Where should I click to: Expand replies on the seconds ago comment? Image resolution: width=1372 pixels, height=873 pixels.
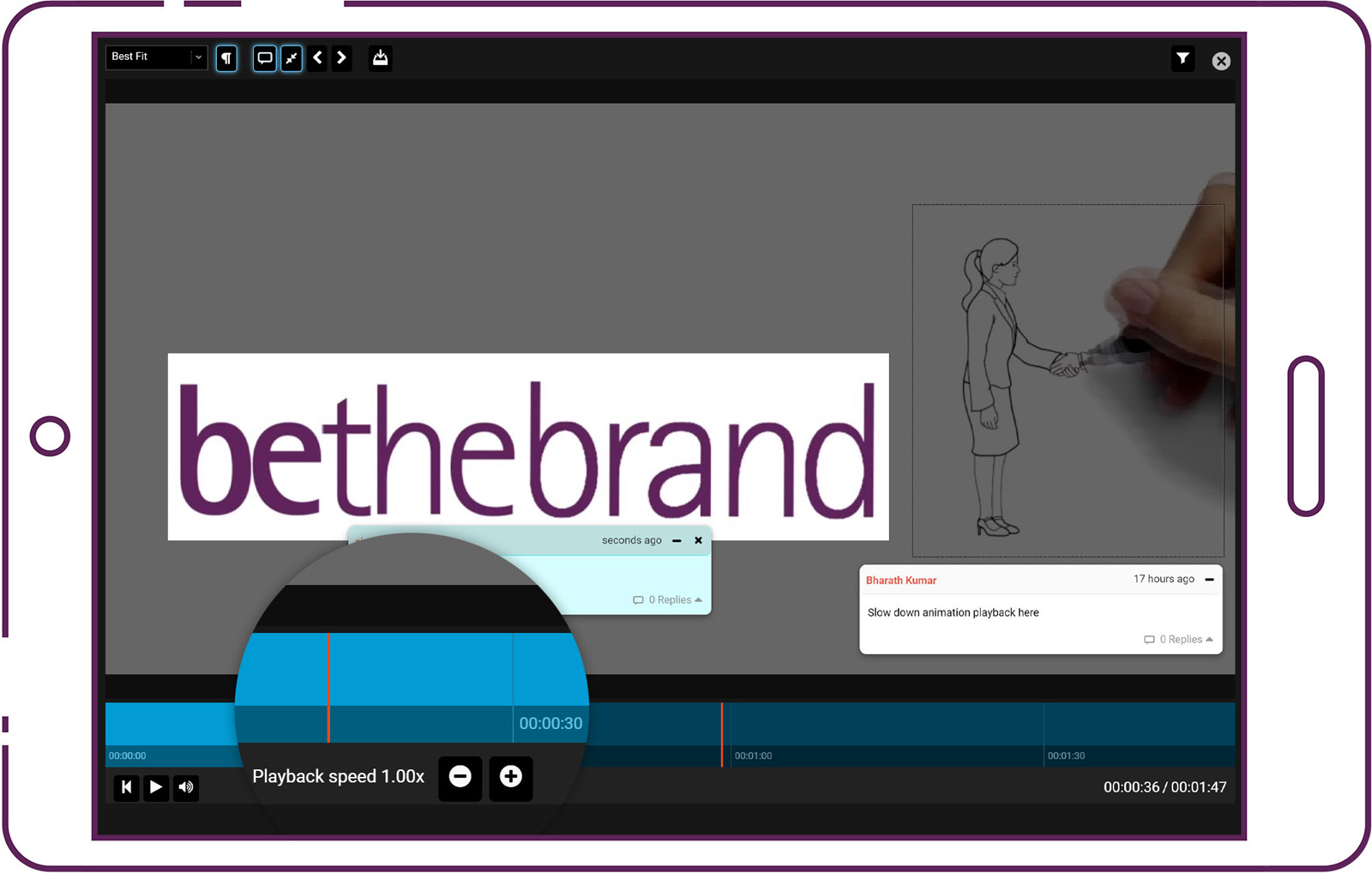[x=667, y=599]
